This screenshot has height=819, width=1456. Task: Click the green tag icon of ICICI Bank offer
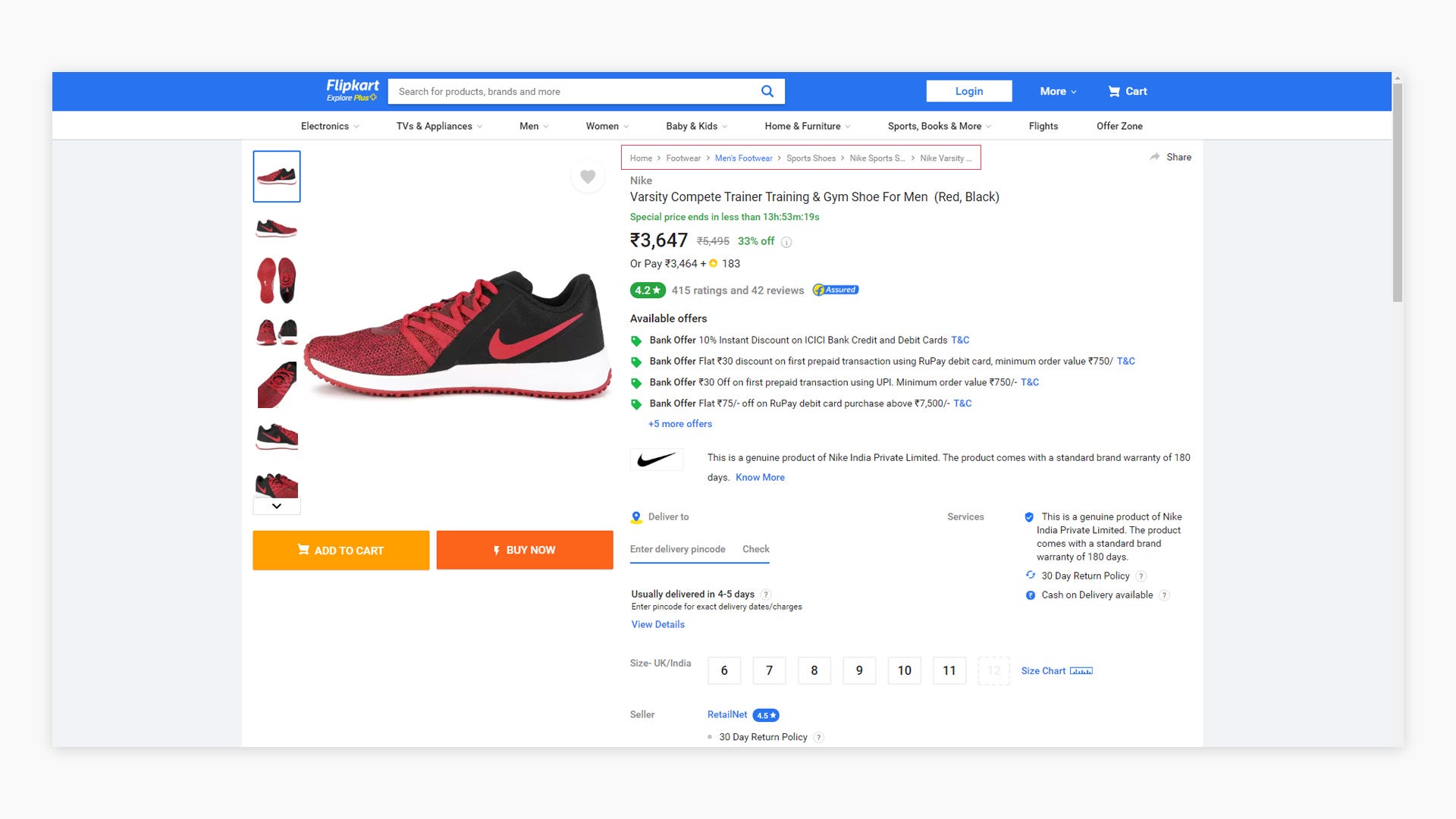pyautogui.click(x=636, y=340)
